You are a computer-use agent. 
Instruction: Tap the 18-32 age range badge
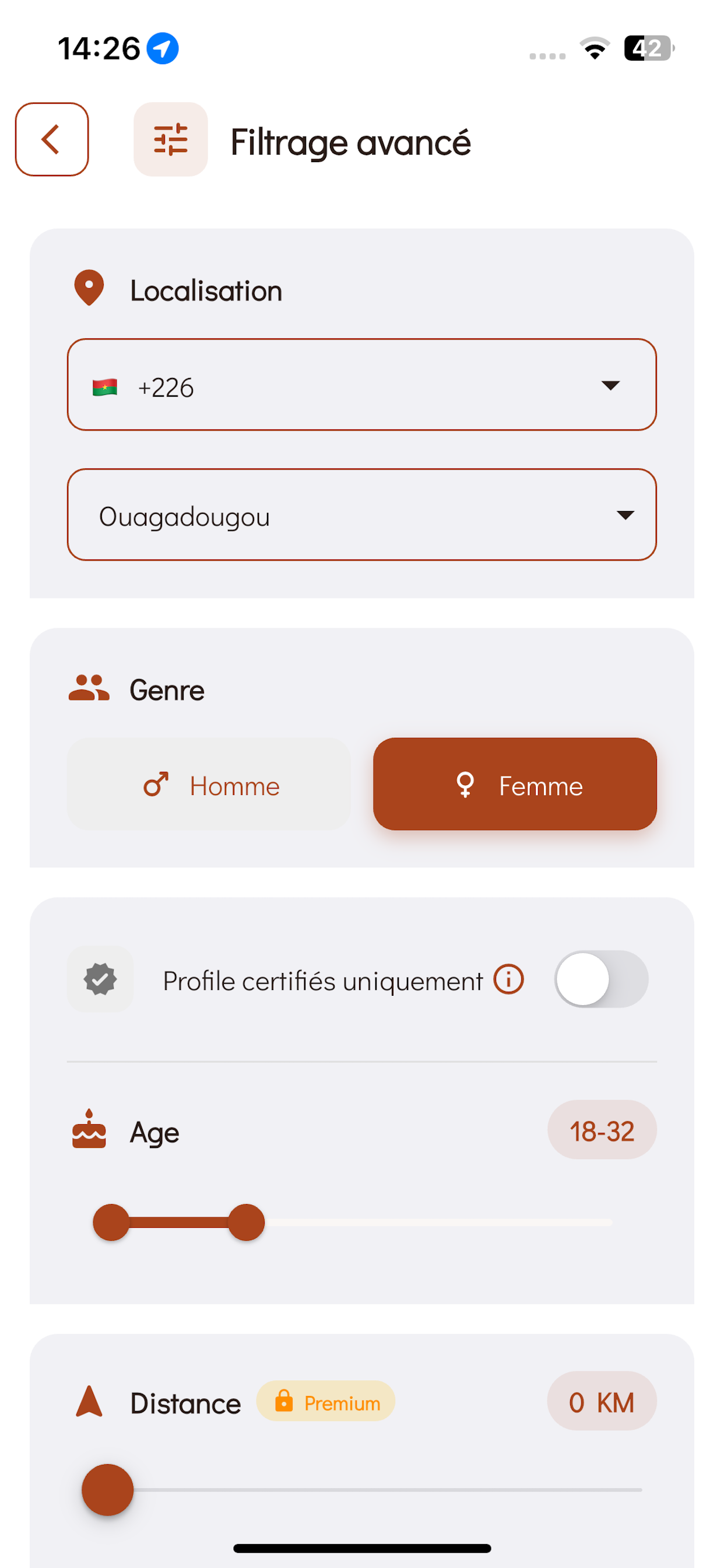[602, 1130]
